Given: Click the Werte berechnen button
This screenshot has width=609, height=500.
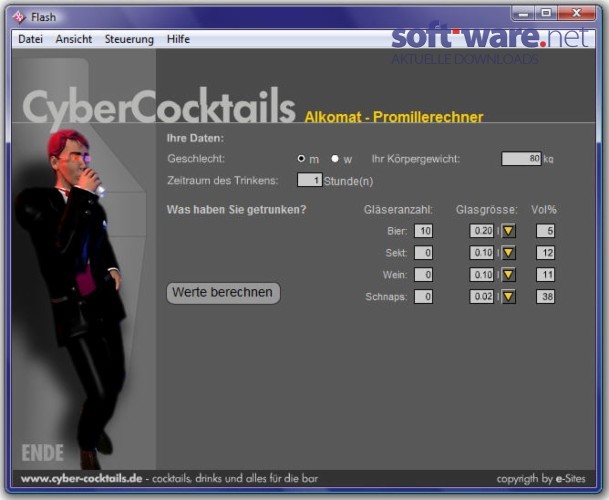Looking at the screenshot, I should (223, 293).
